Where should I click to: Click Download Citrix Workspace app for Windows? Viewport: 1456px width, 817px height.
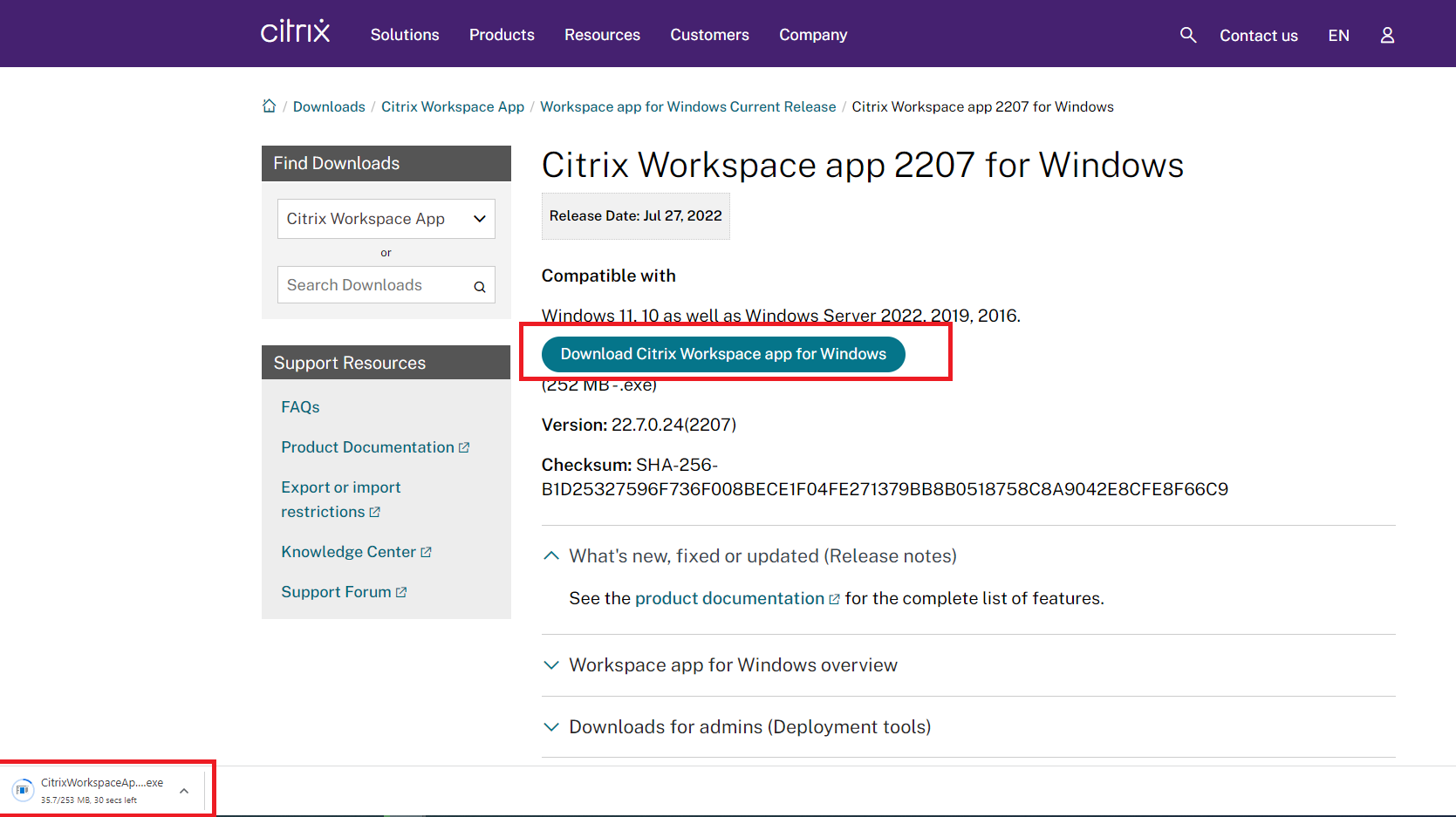[723, 354]
